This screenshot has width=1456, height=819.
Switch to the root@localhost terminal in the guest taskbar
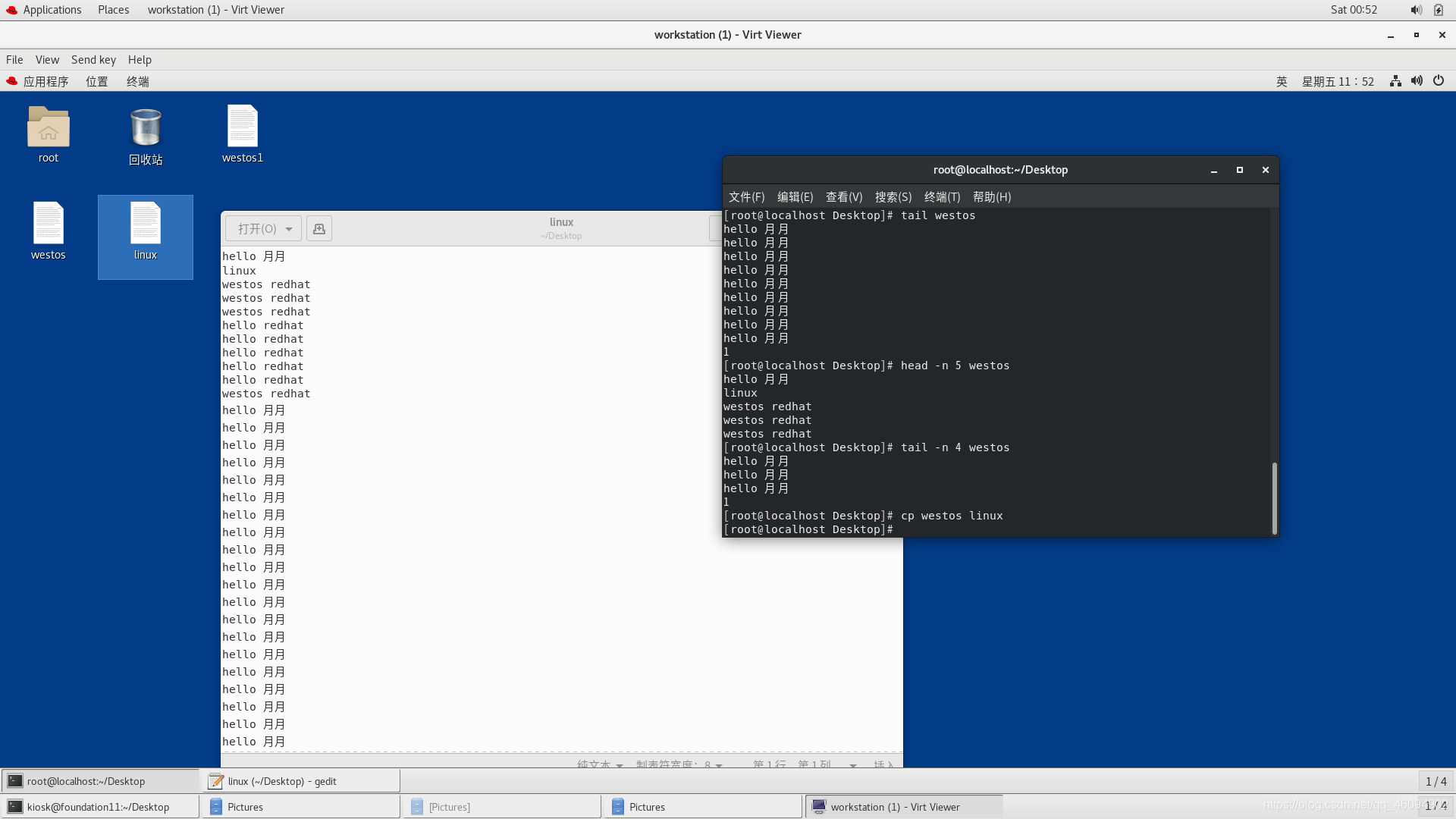100,781
